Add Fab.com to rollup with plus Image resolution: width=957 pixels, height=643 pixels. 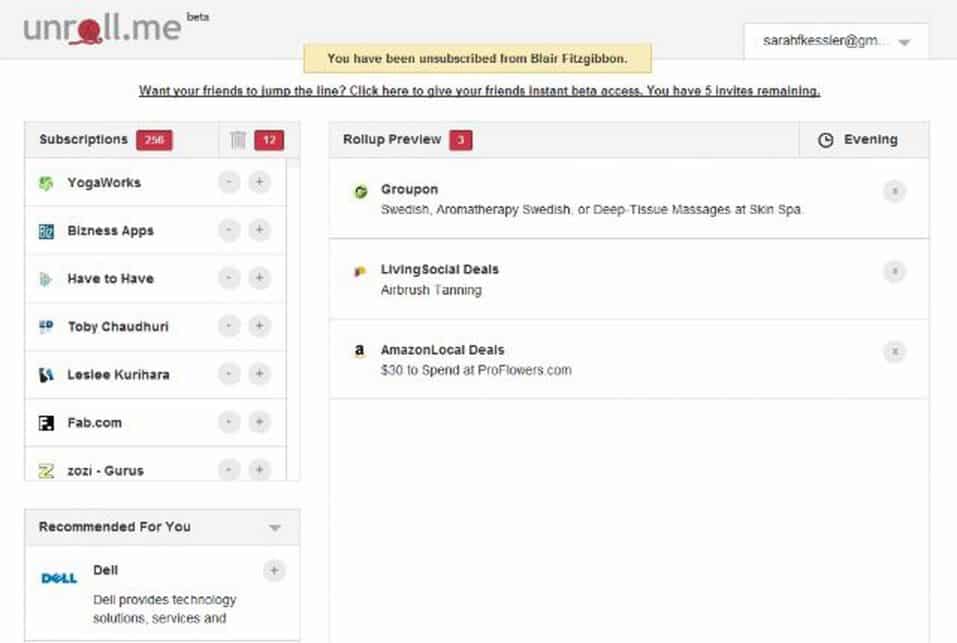[259, 422]
